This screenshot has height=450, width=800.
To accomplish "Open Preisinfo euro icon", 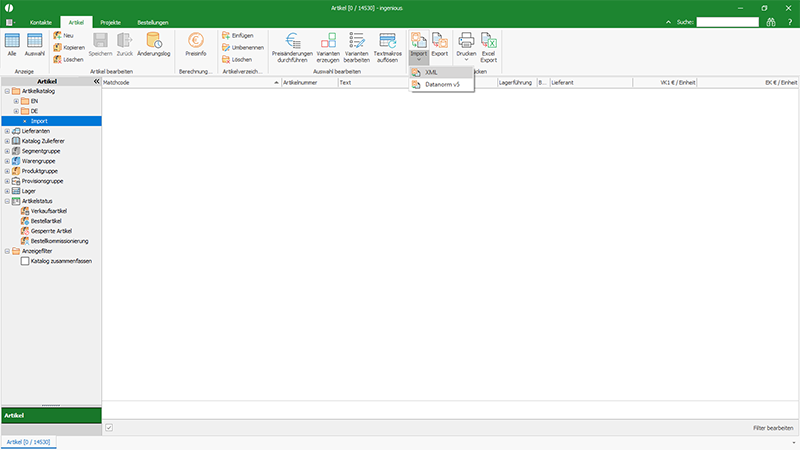I will (196, 44).
